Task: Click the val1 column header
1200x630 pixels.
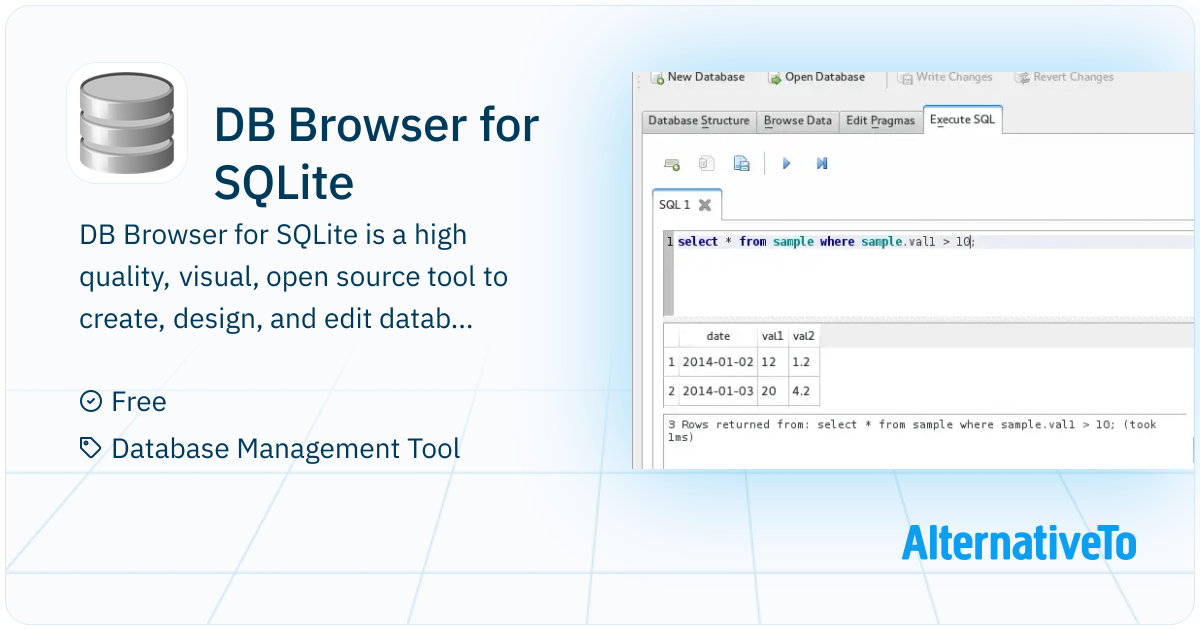Action: 772,337
